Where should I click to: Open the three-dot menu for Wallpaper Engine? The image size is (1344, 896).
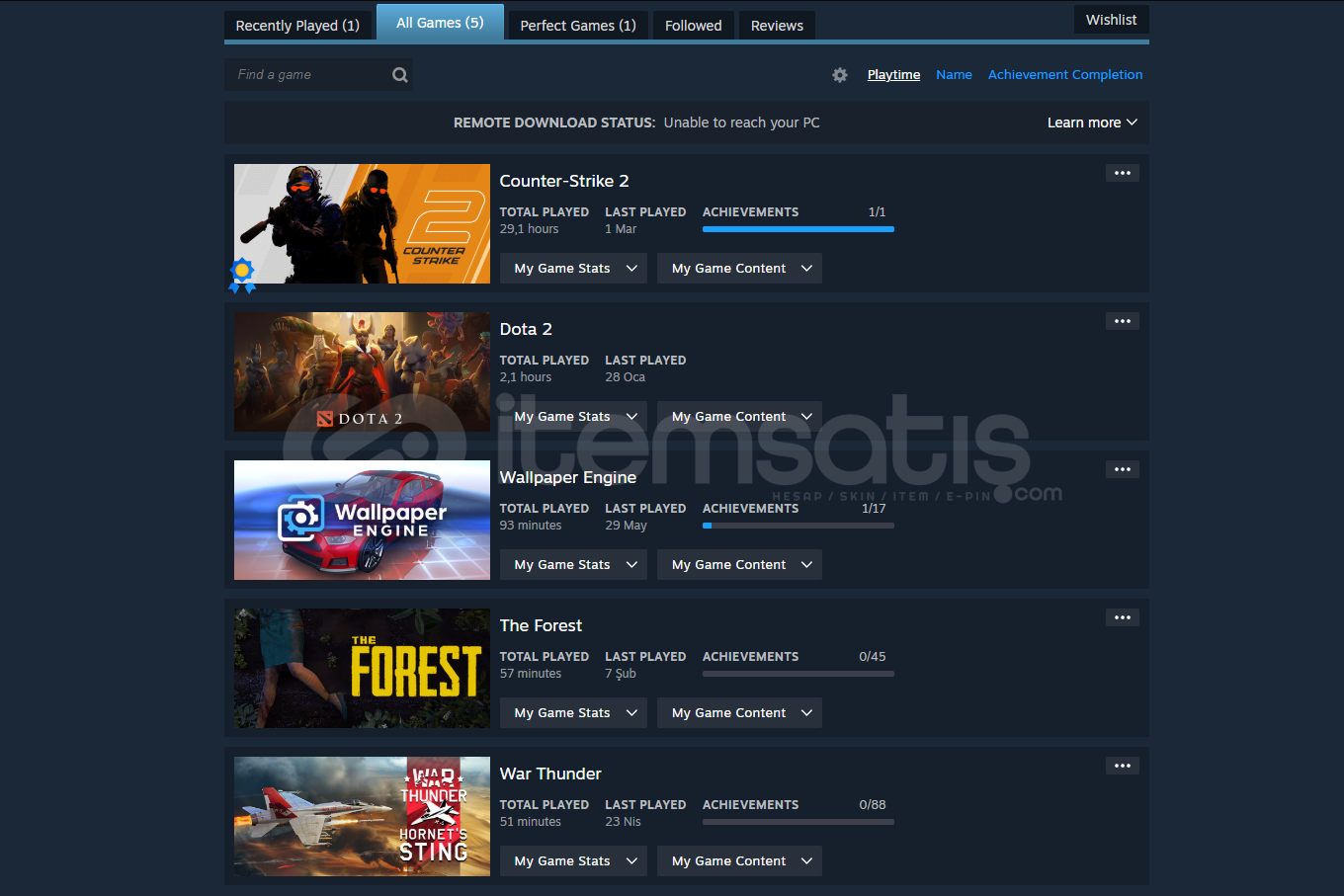tap(1123, 469)
